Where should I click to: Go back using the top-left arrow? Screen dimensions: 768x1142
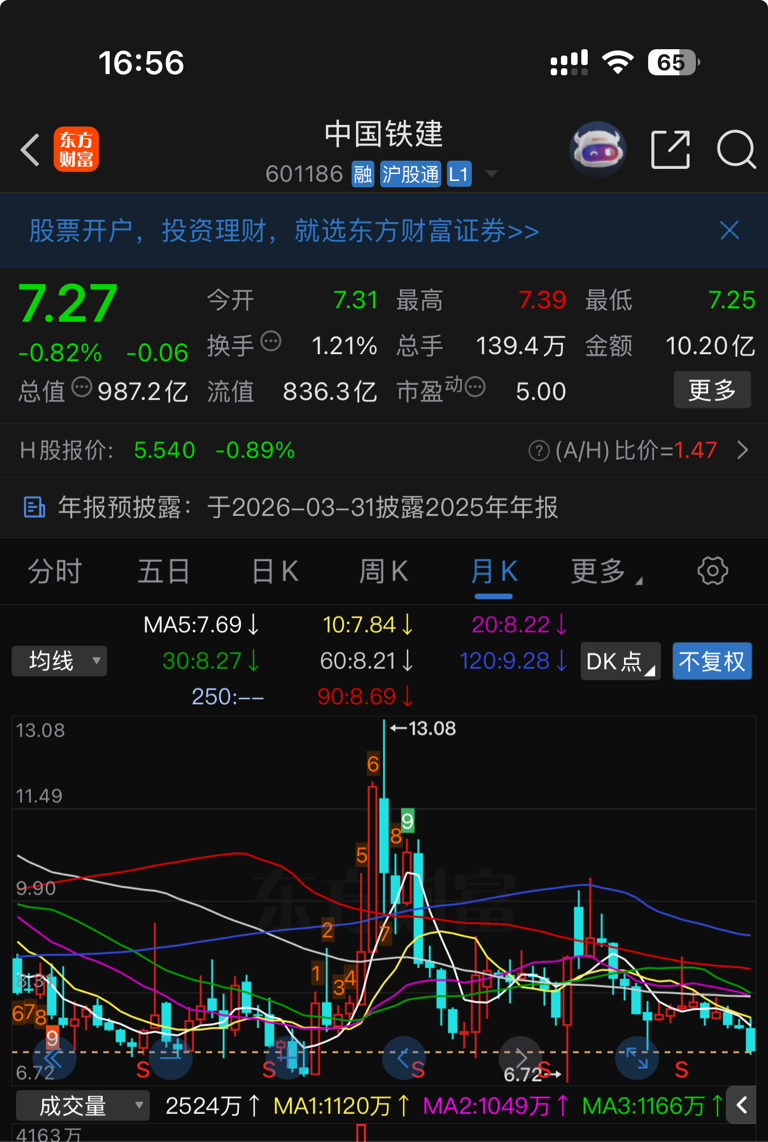tap(30, 150)
